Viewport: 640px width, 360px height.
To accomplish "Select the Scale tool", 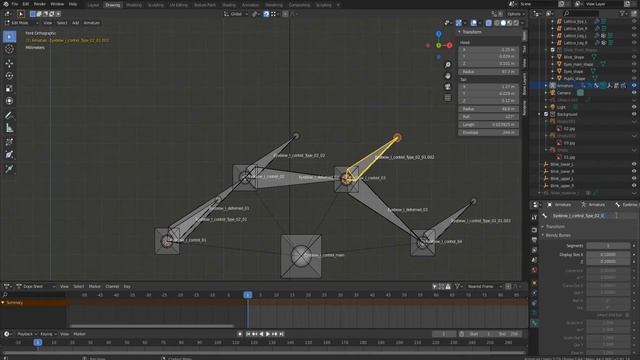I will click(x=9, y=89).
